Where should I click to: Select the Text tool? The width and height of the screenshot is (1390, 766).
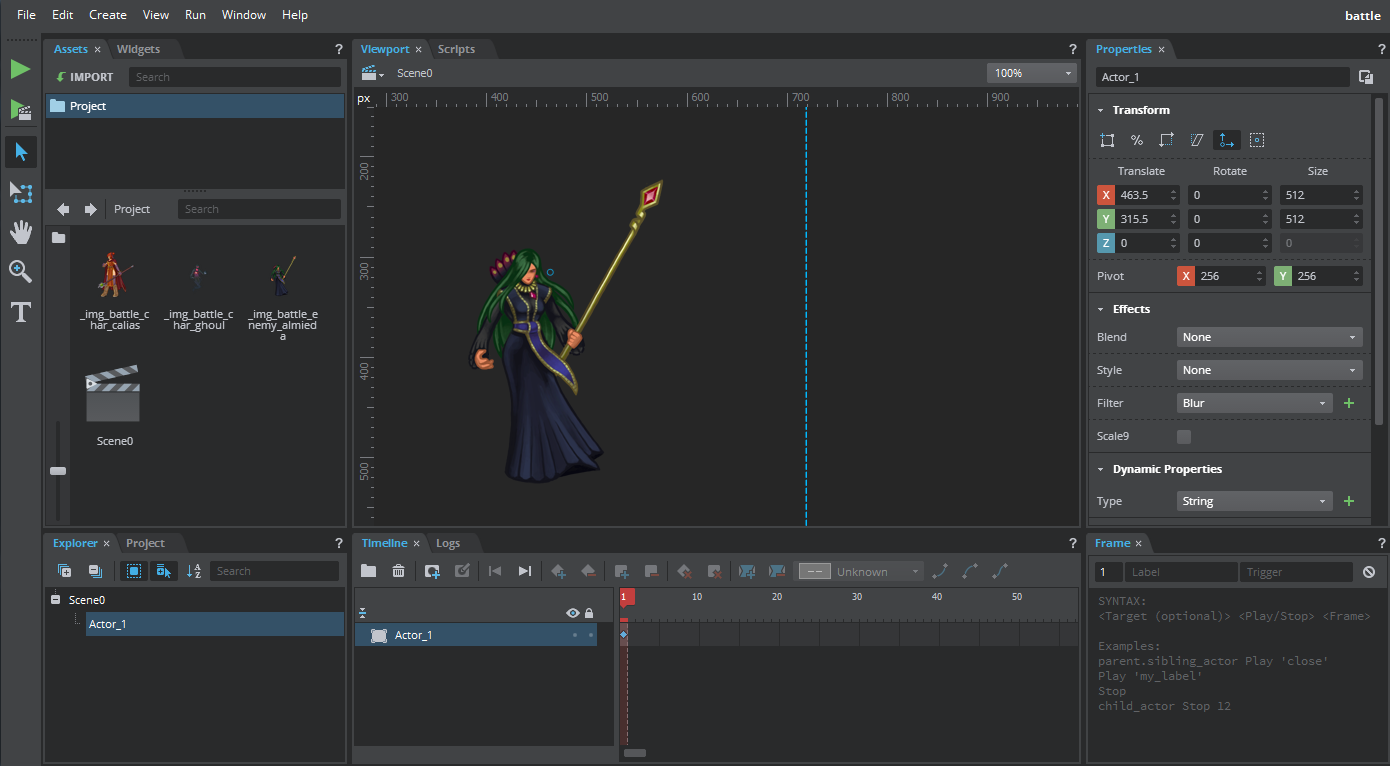pyautogui.click(x=21, y=312)
